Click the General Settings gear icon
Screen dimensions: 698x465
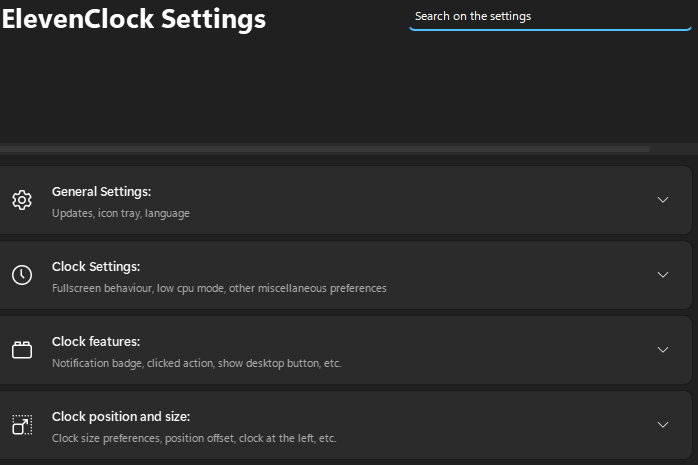[22, 200]
